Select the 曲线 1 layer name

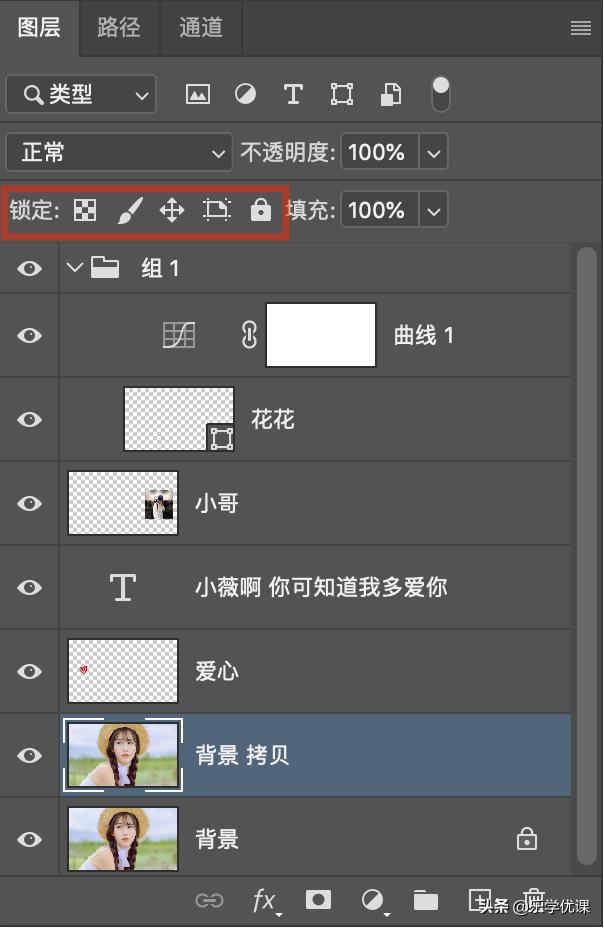tap(424, 336)
